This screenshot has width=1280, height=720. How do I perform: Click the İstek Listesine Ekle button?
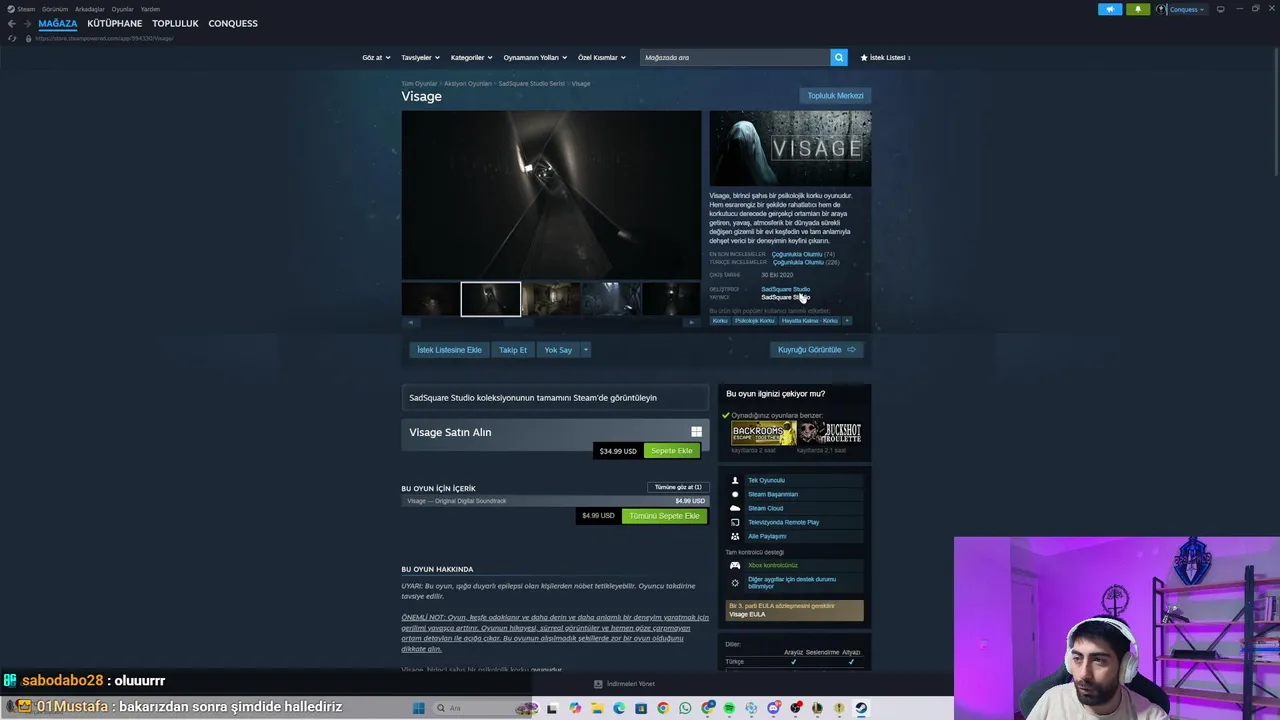[x=449, y=350]
